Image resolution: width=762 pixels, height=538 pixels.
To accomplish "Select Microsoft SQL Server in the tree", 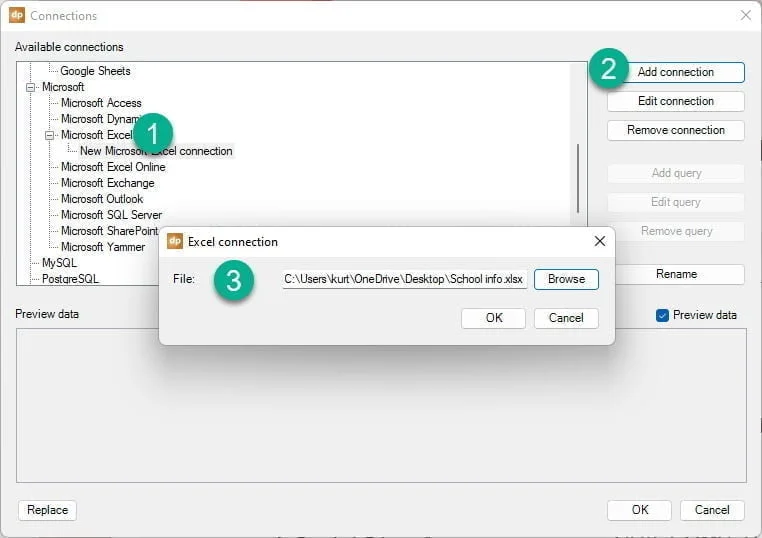I will [x=111, y=215].
